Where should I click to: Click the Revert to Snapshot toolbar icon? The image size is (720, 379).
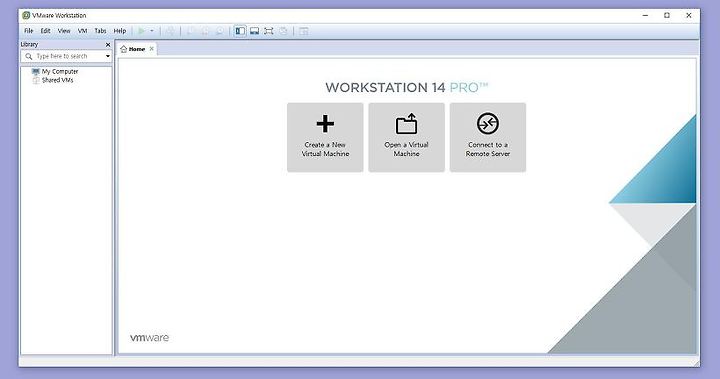click(x=205, y=31)
